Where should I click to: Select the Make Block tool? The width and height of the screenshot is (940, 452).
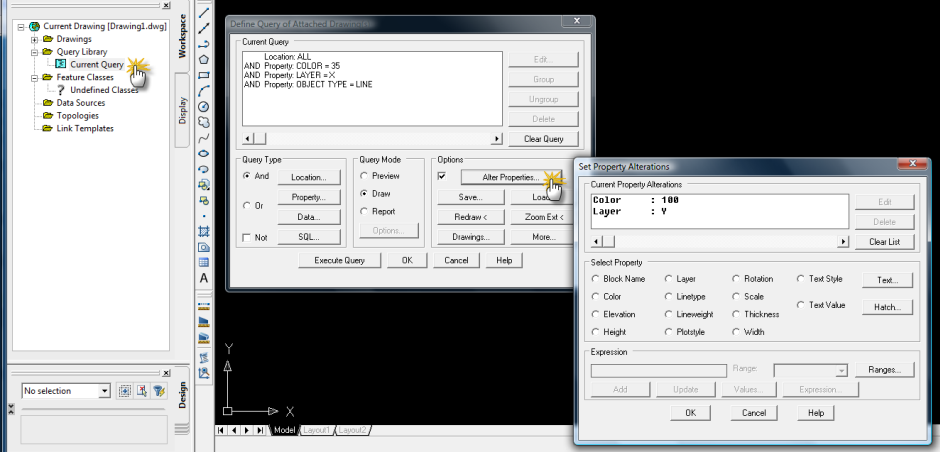(x=204, y=200)
